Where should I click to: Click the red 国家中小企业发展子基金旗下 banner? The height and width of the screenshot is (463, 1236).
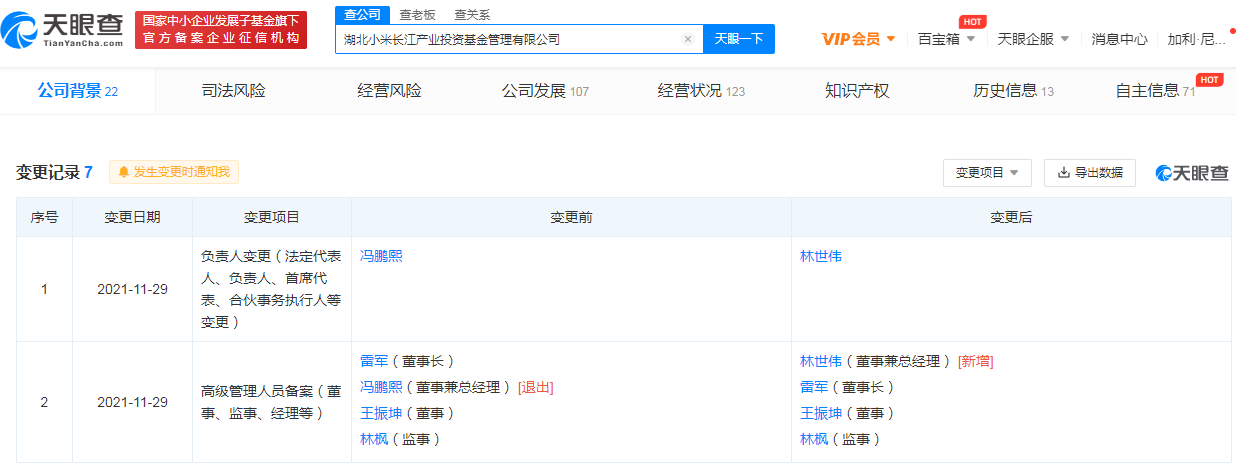221,30
